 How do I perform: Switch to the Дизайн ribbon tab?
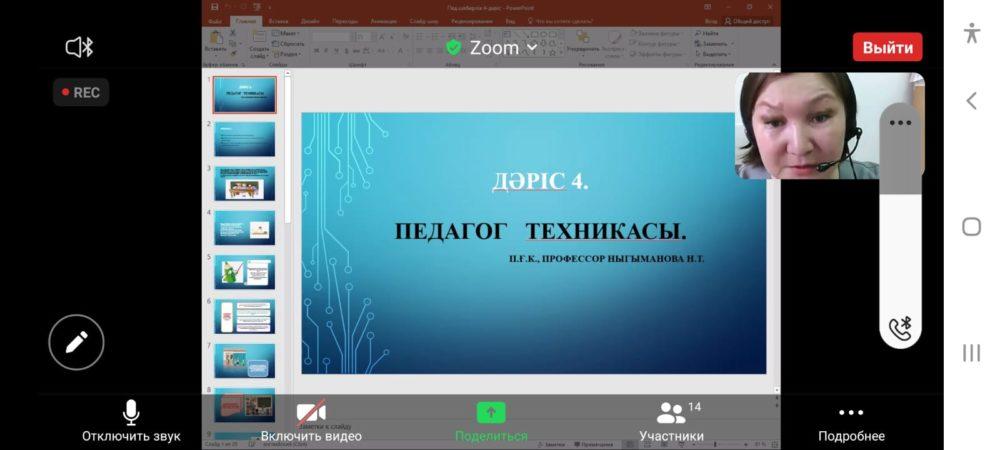click(312, 22)
